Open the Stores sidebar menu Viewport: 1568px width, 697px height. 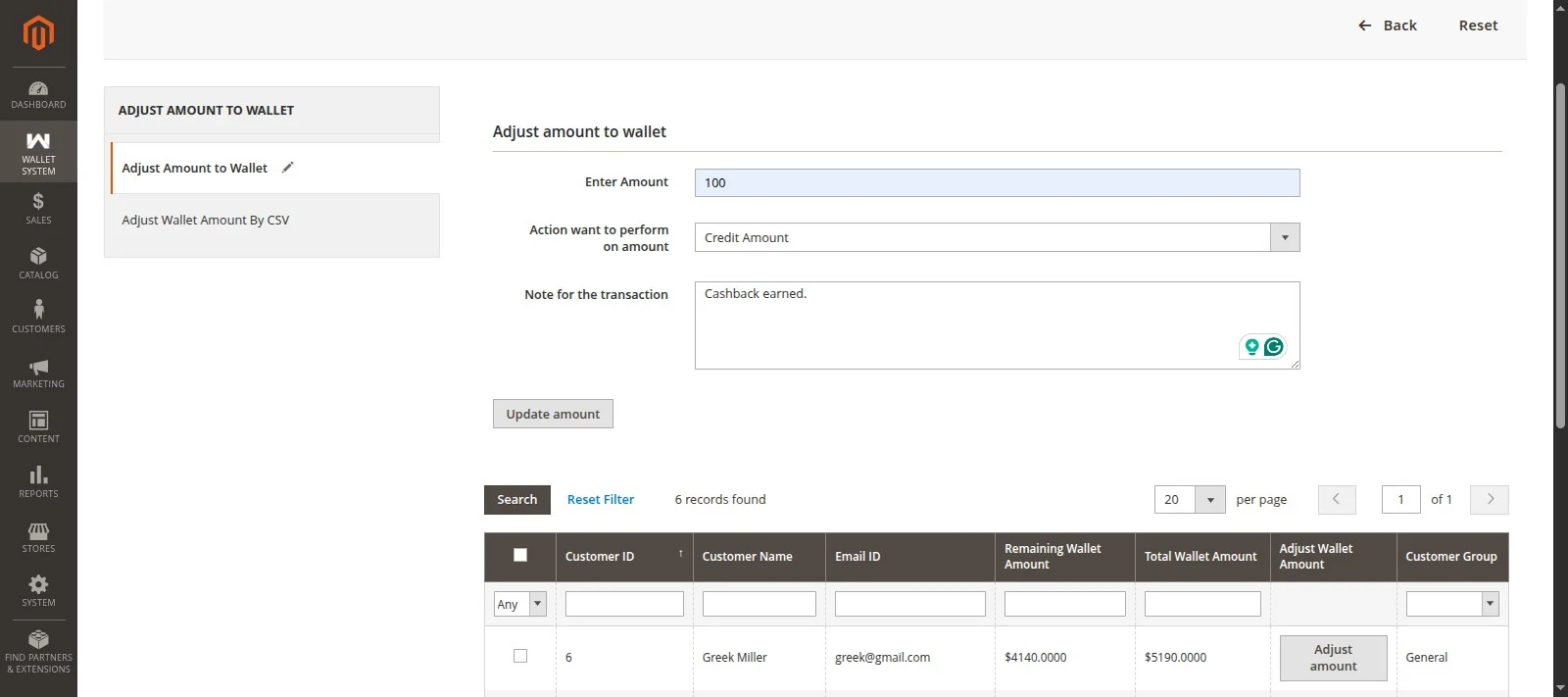click(38, 537)
